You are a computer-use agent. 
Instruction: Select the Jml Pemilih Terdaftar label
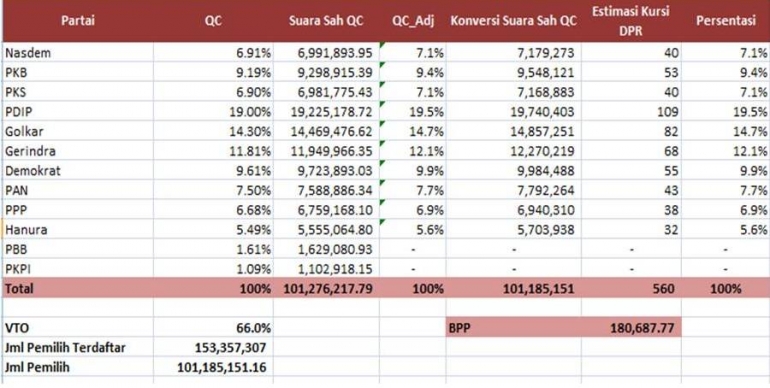[x=78, y=347]
